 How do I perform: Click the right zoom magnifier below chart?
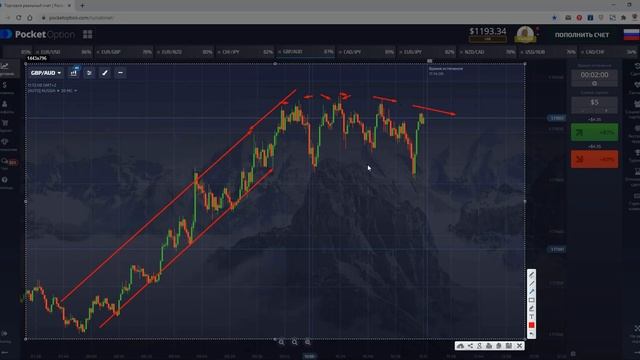click(x=308, y=342)
